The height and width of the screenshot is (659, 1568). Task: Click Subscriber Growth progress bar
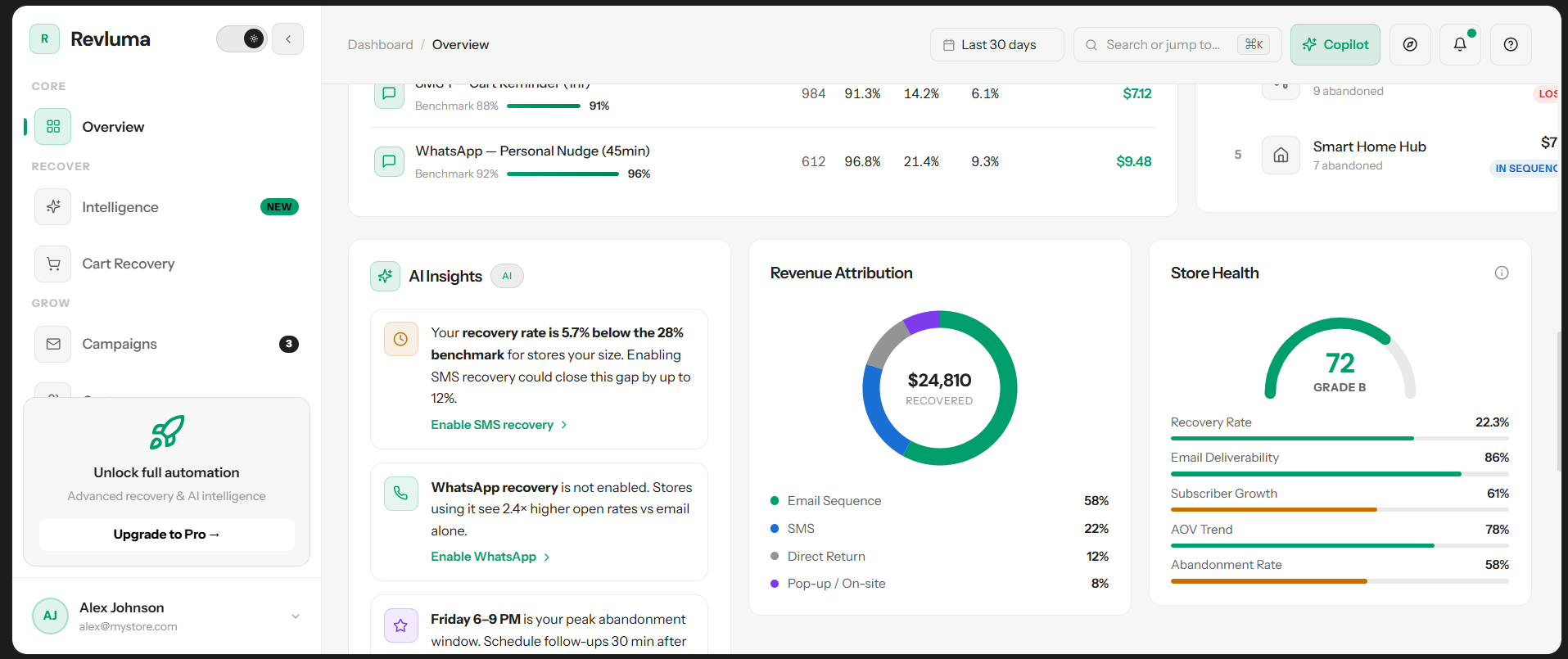pos(1340,510)
